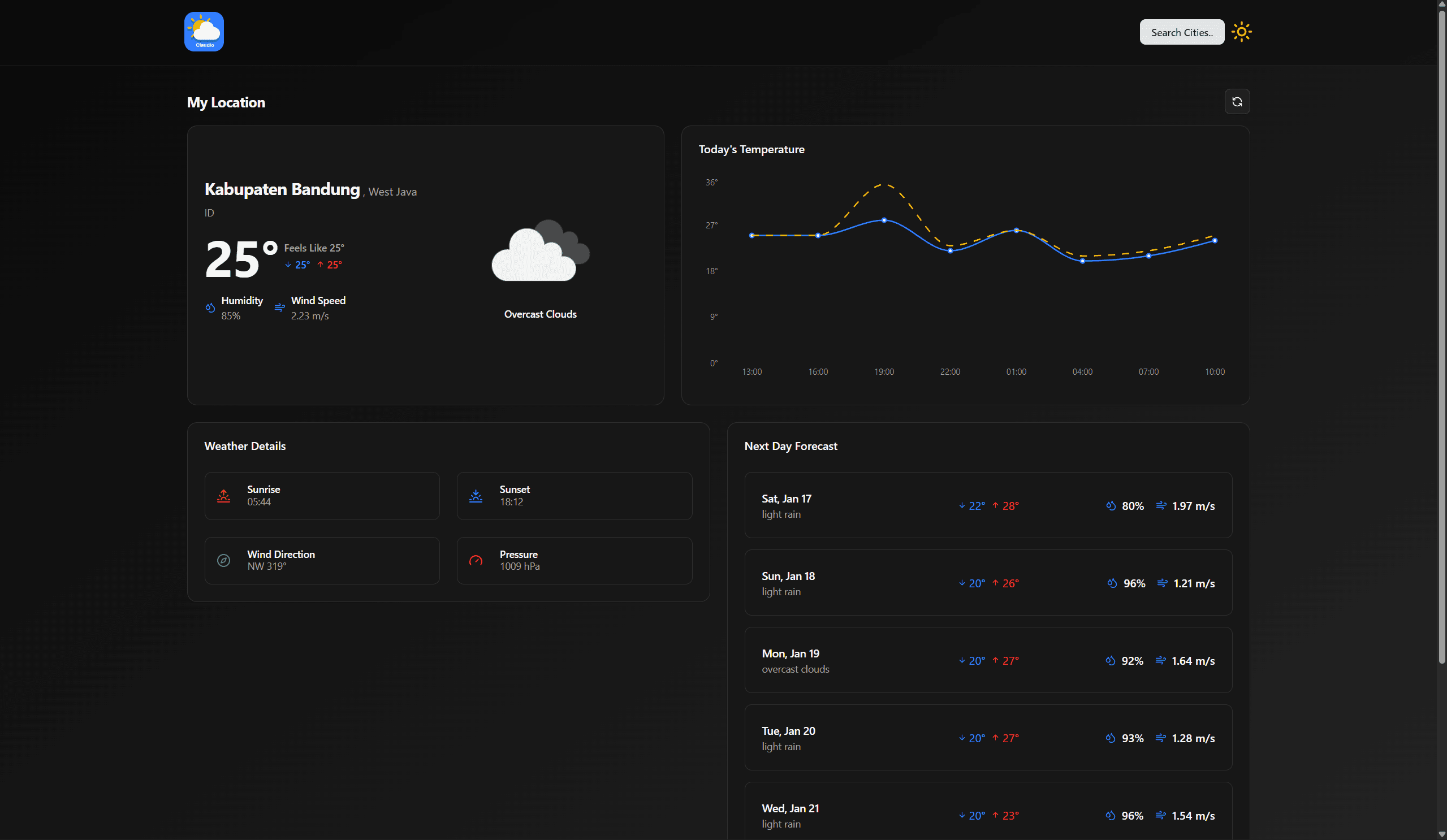Click the Weather Details heading

[x=245, y=446]
